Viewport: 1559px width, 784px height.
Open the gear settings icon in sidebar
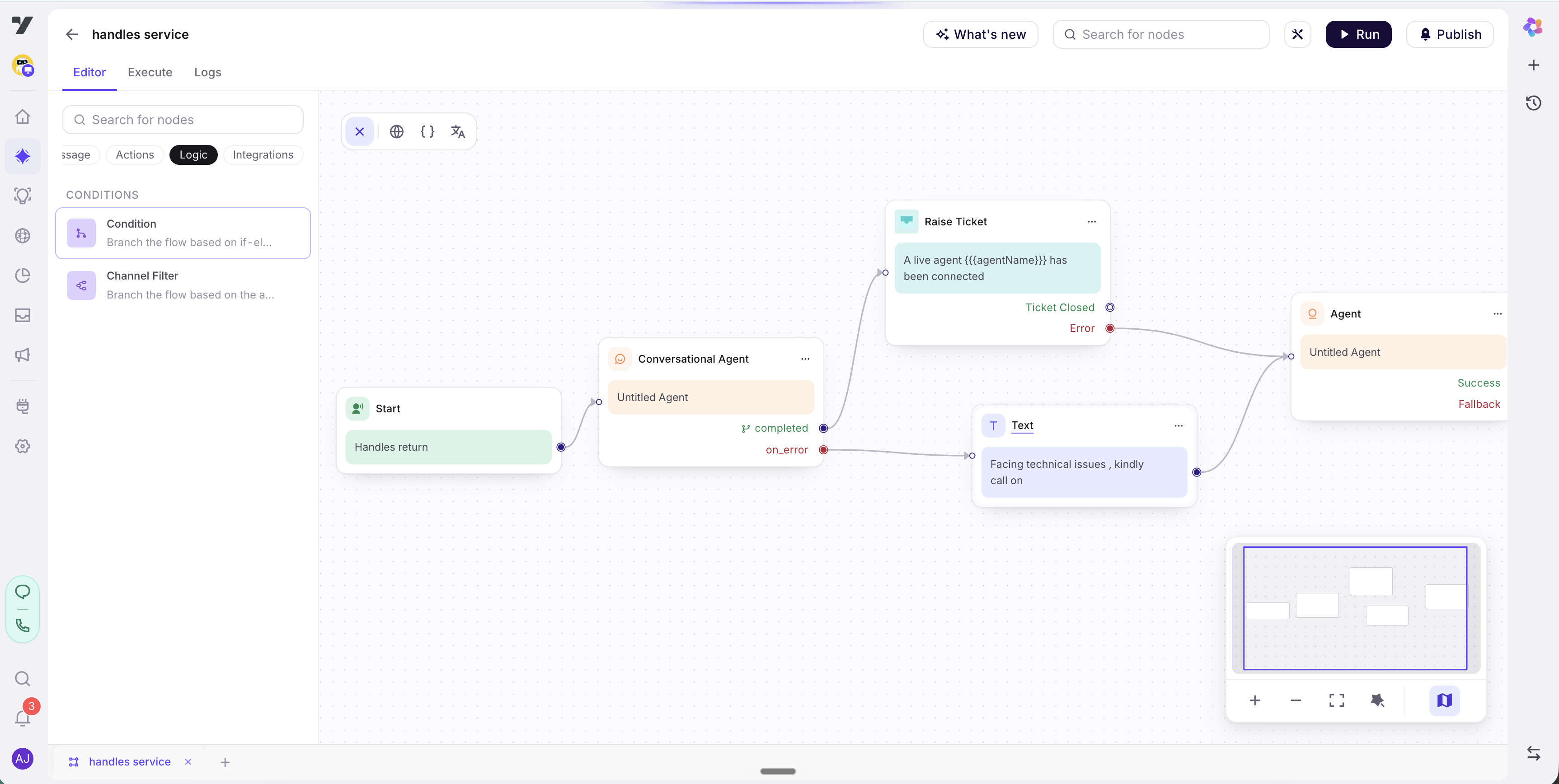click(23, 446)
